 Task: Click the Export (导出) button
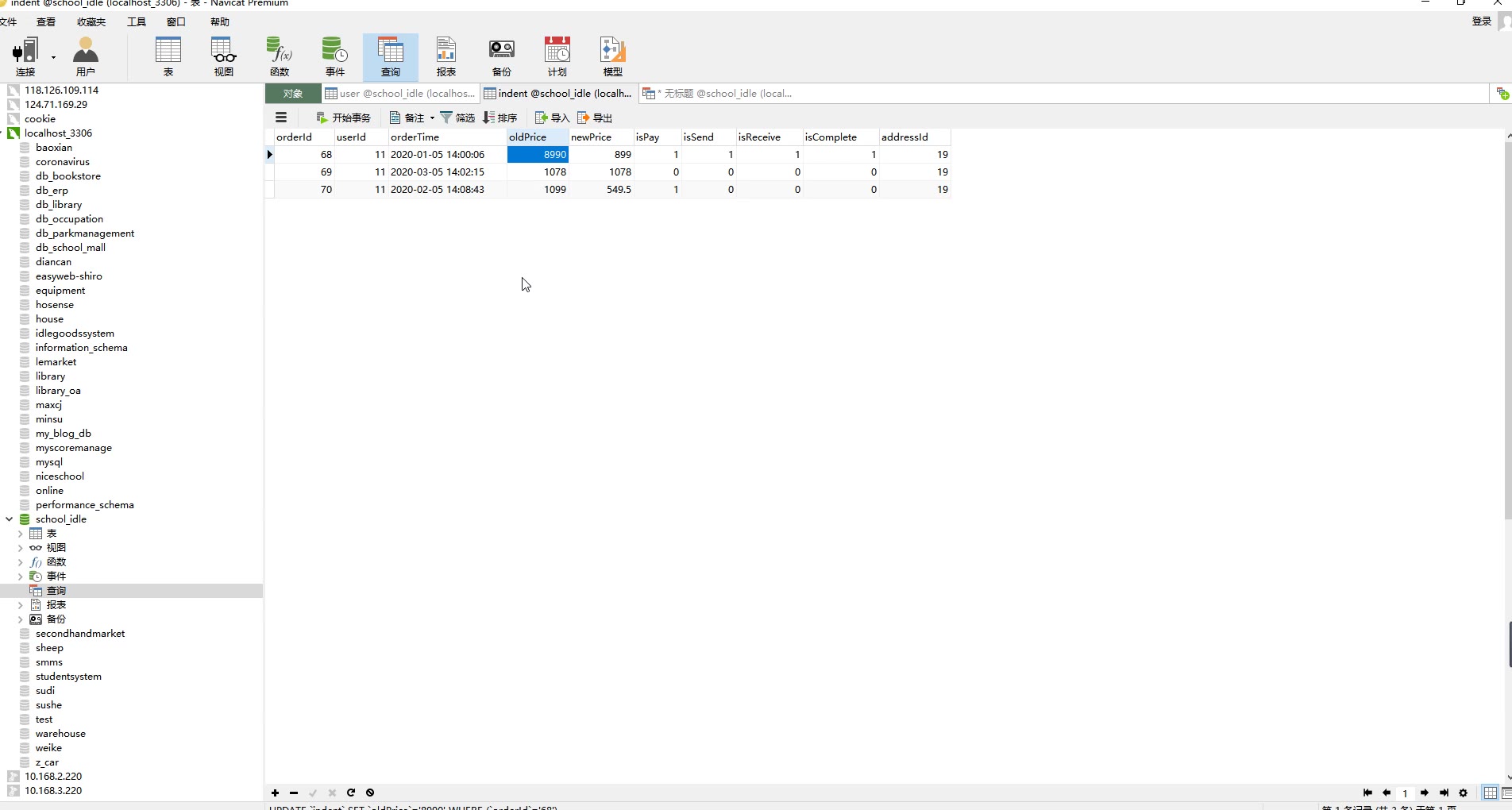coord(595,118)
